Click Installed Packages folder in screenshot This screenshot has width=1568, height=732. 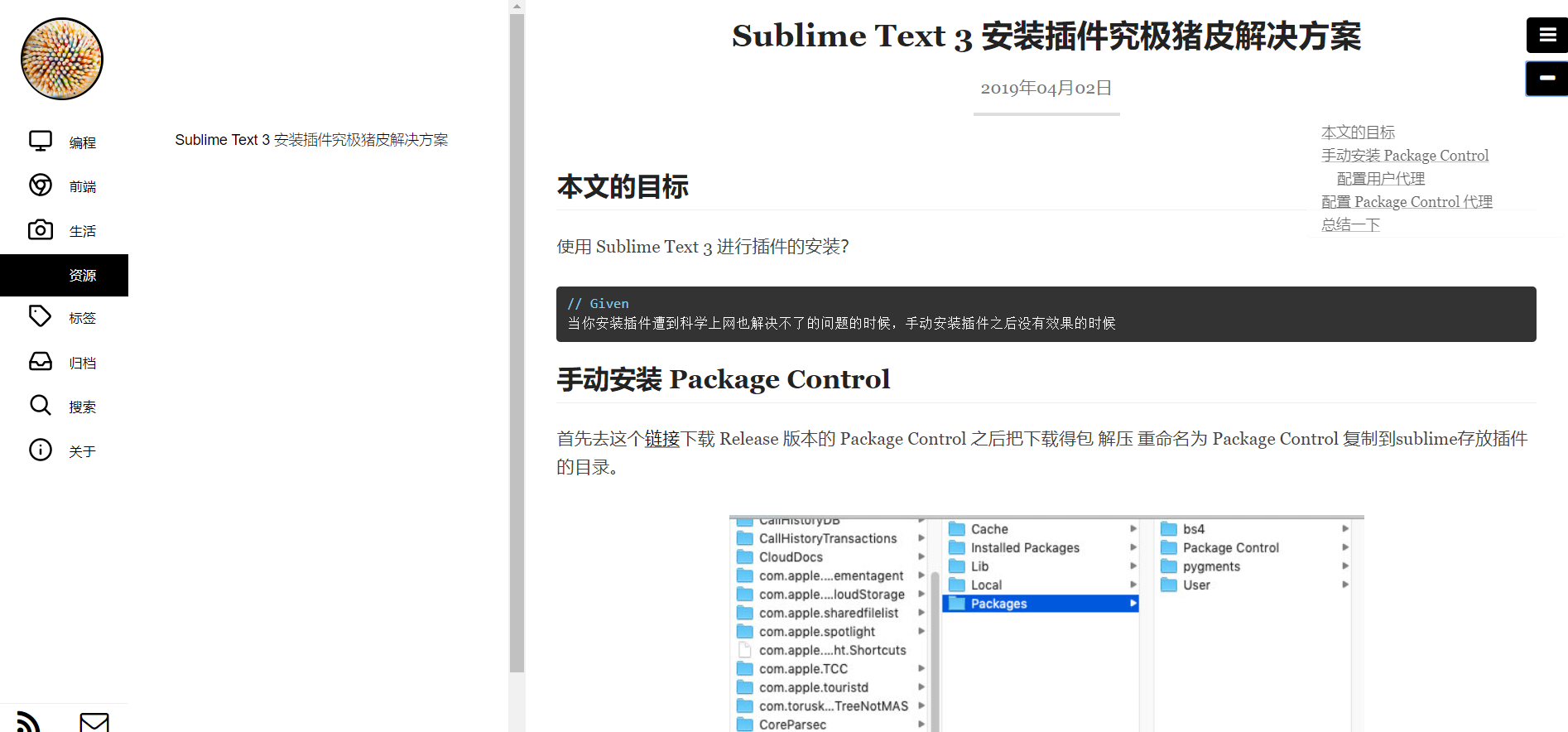click(1025, 548)
